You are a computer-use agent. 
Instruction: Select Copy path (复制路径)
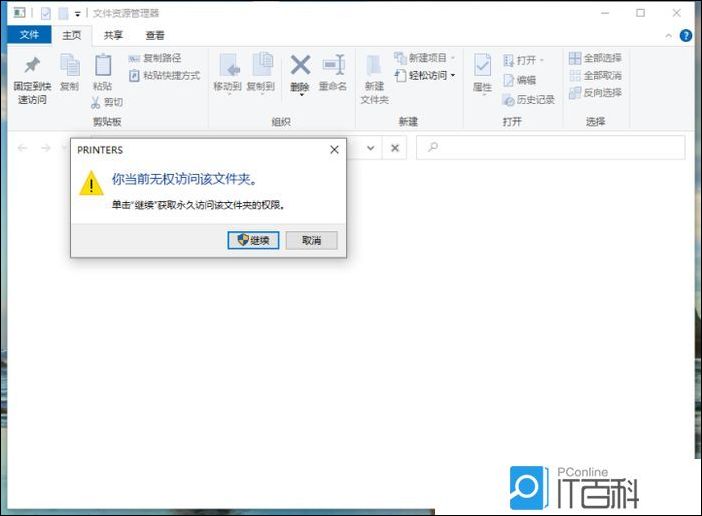[x=155, y=58]
